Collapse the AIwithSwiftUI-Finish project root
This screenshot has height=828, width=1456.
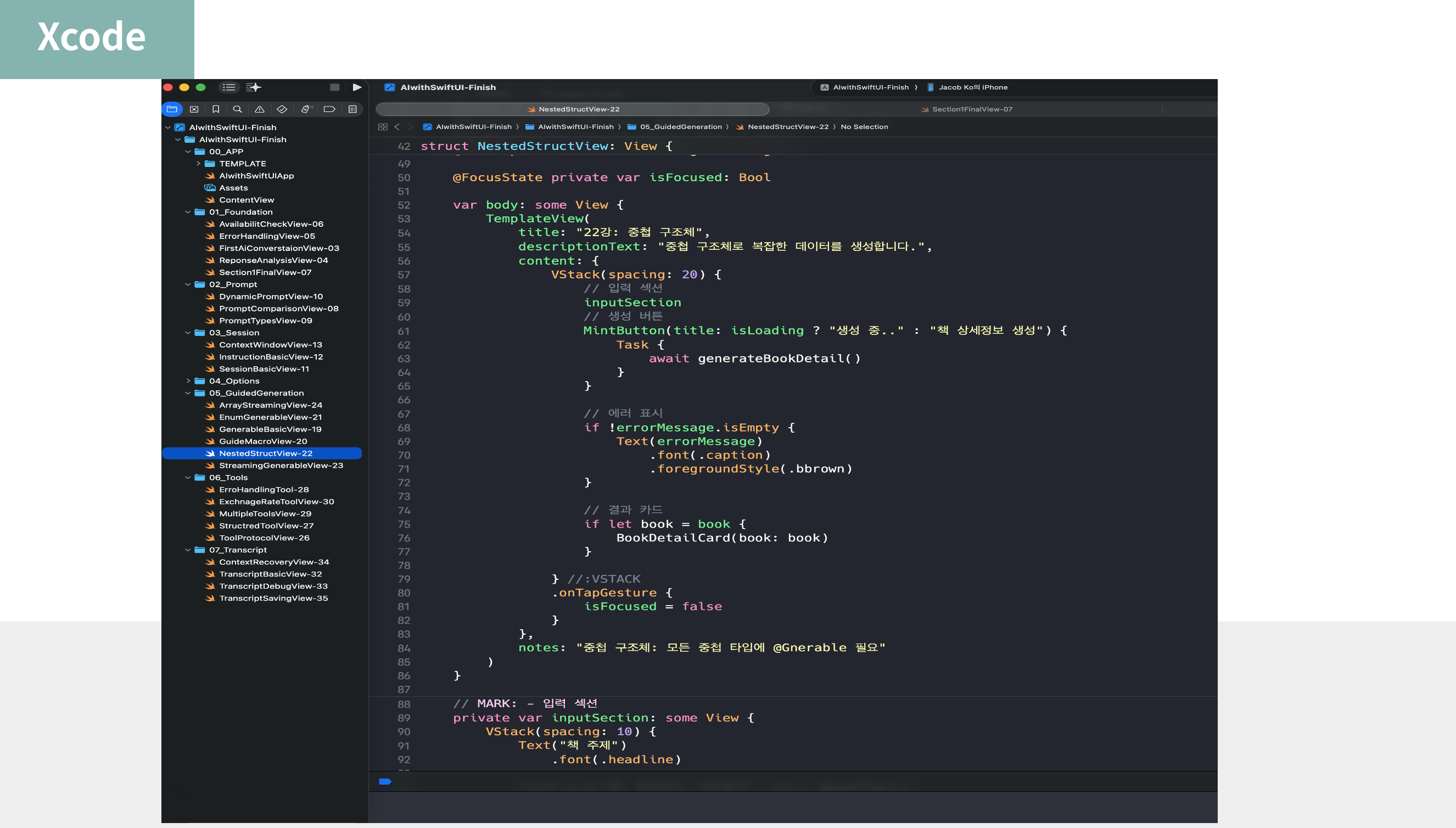pos(167,127)
